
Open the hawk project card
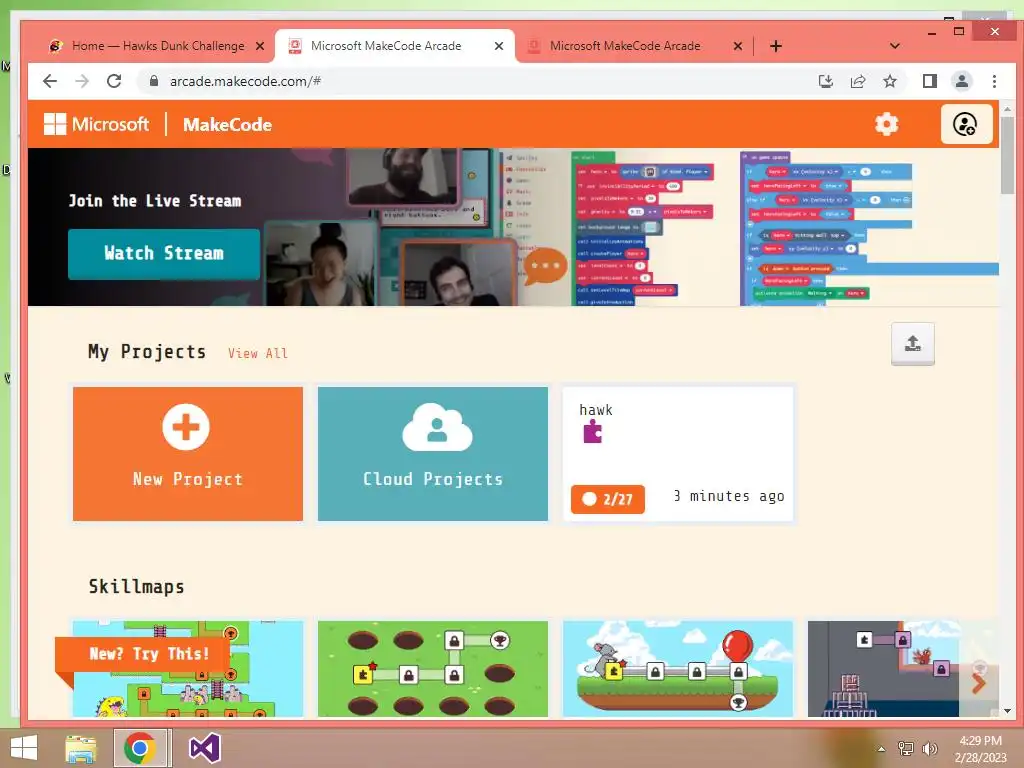click(678, 454)
